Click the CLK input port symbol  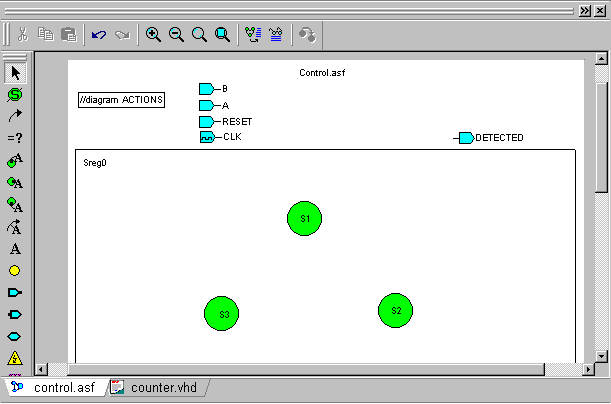[x=206, y=137]
